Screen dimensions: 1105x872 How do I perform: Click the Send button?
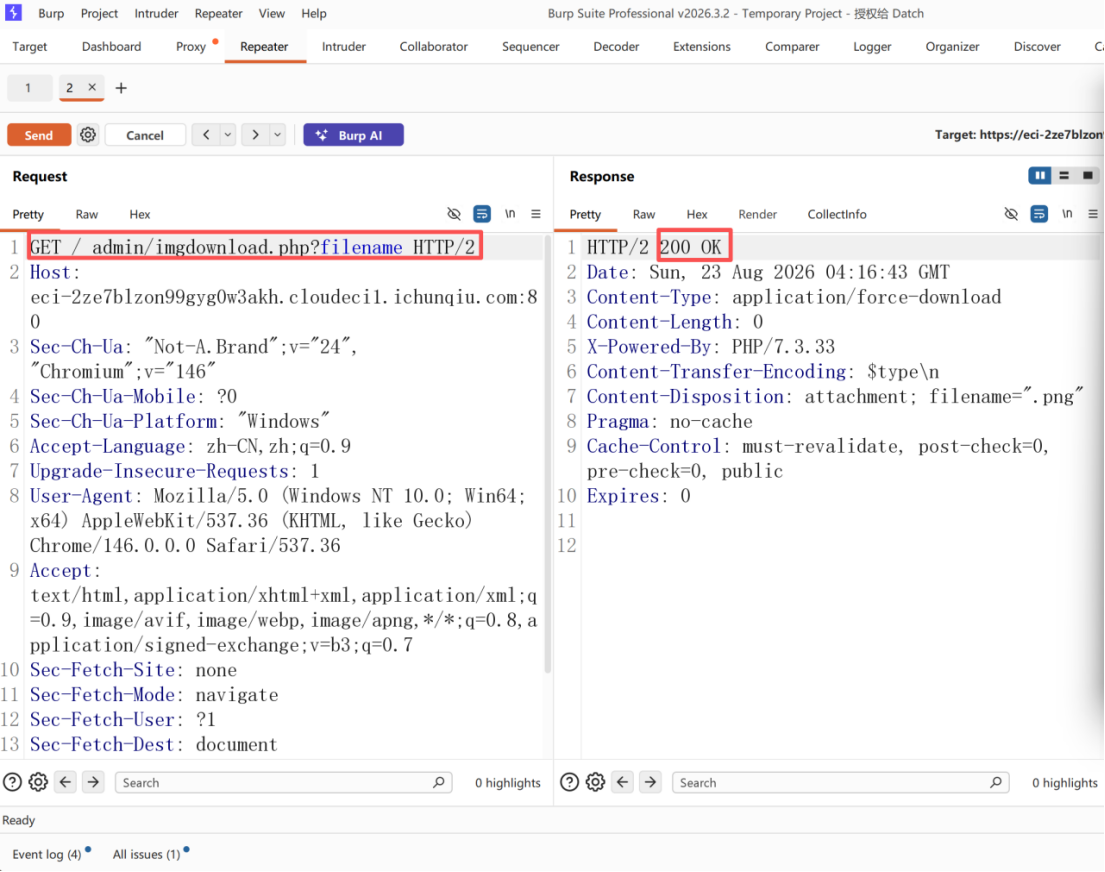39,135
